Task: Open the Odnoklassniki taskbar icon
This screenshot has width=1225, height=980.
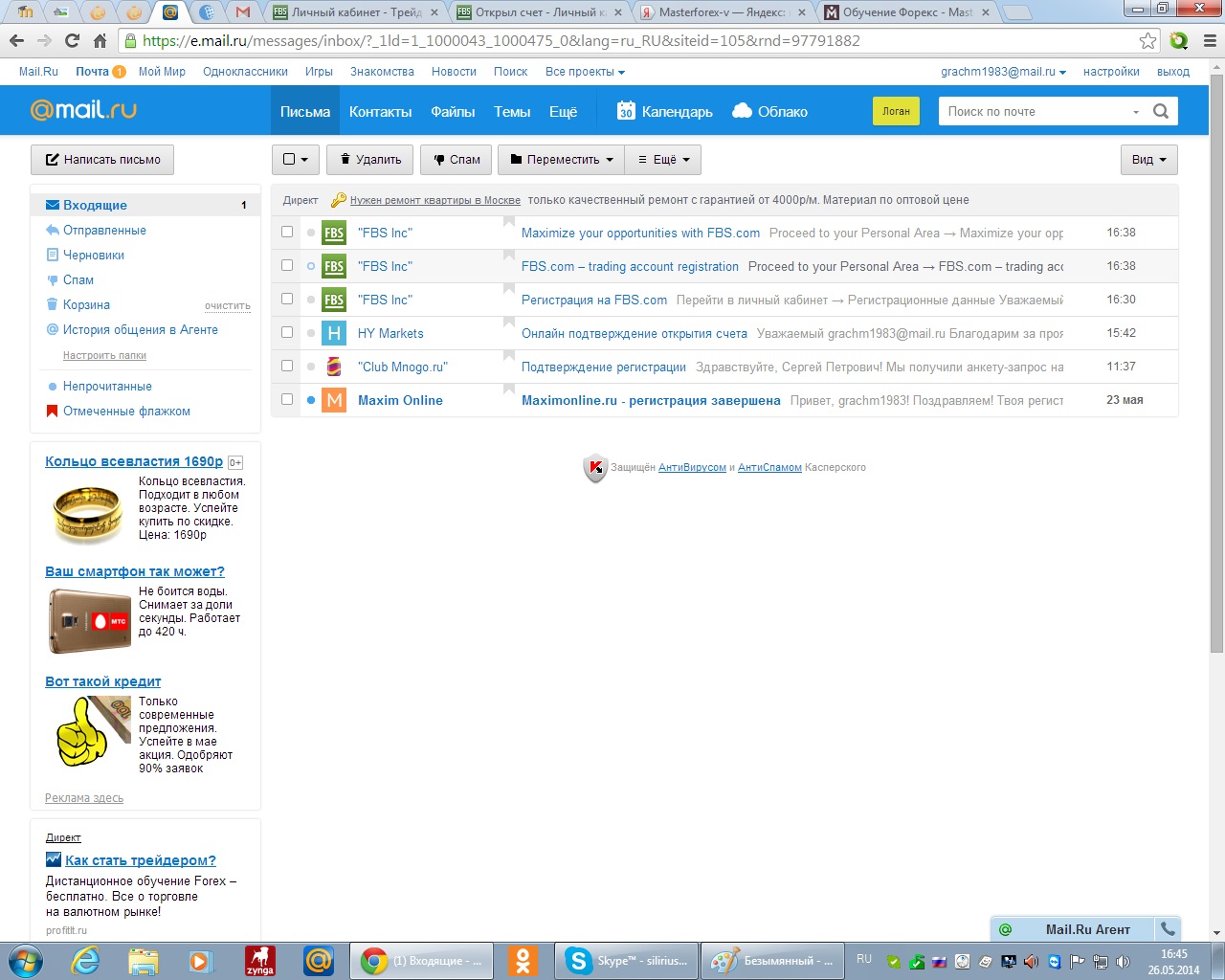Action: 523,960
